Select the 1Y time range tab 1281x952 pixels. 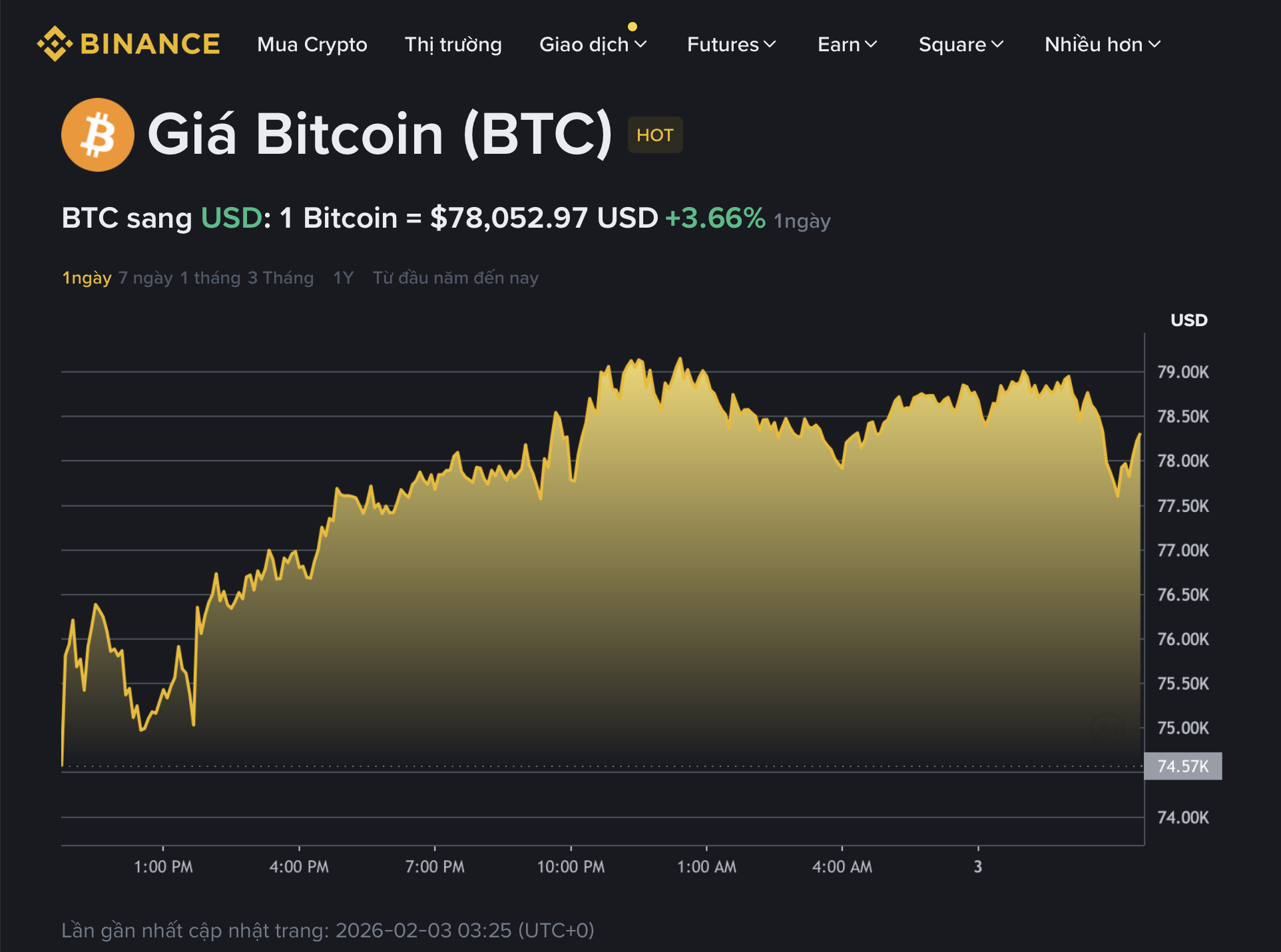344,278
